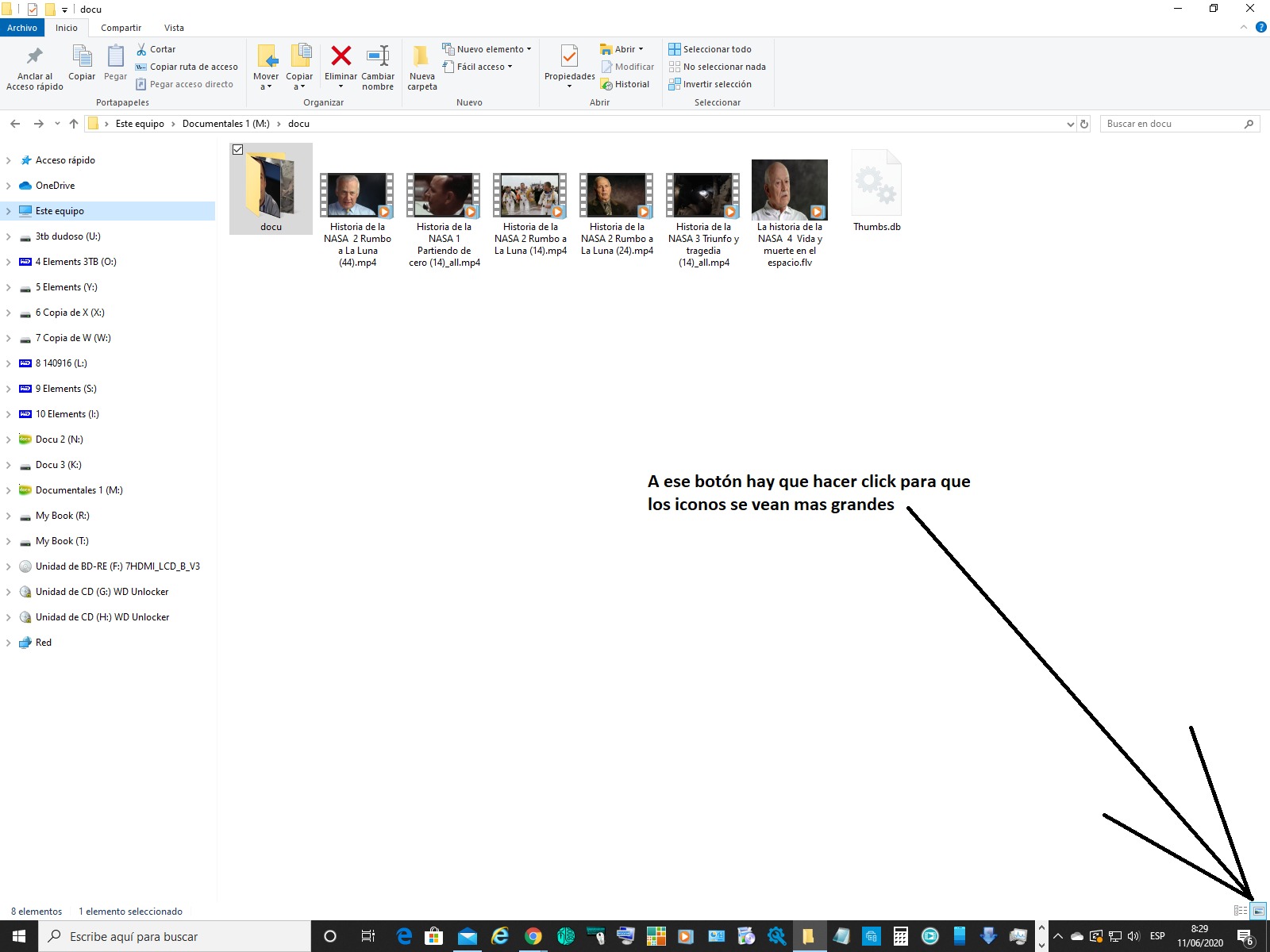Click the Eliminar red X icon
1270x952 pixels.
[x=341, y=56]
